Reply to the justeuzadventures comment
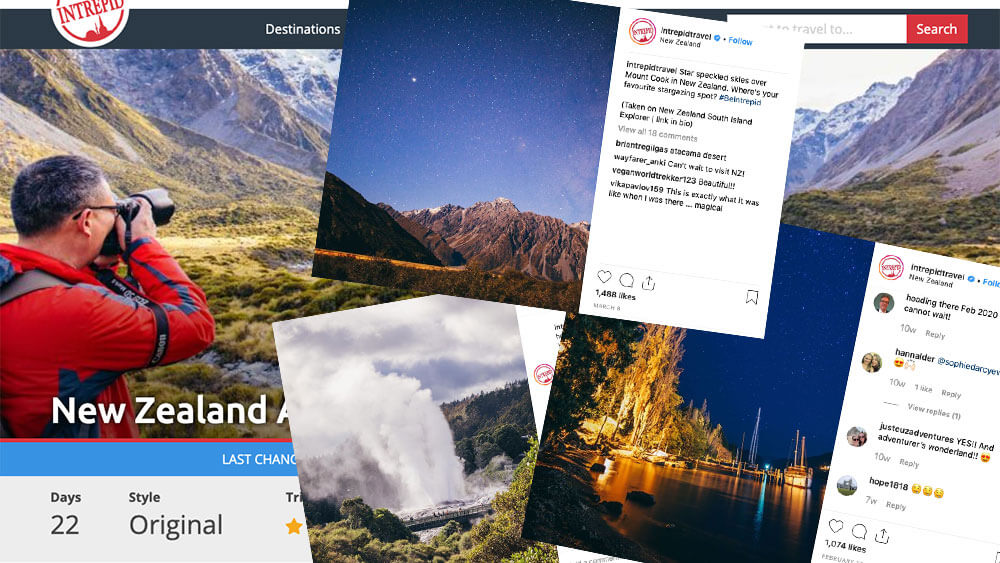The image size is (1000, 563). click(909, 463)
